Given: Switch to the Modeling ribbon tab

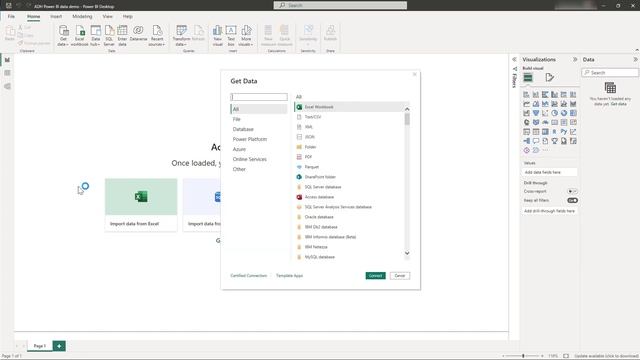Looking at the screenshot, I should coord(82,16).
